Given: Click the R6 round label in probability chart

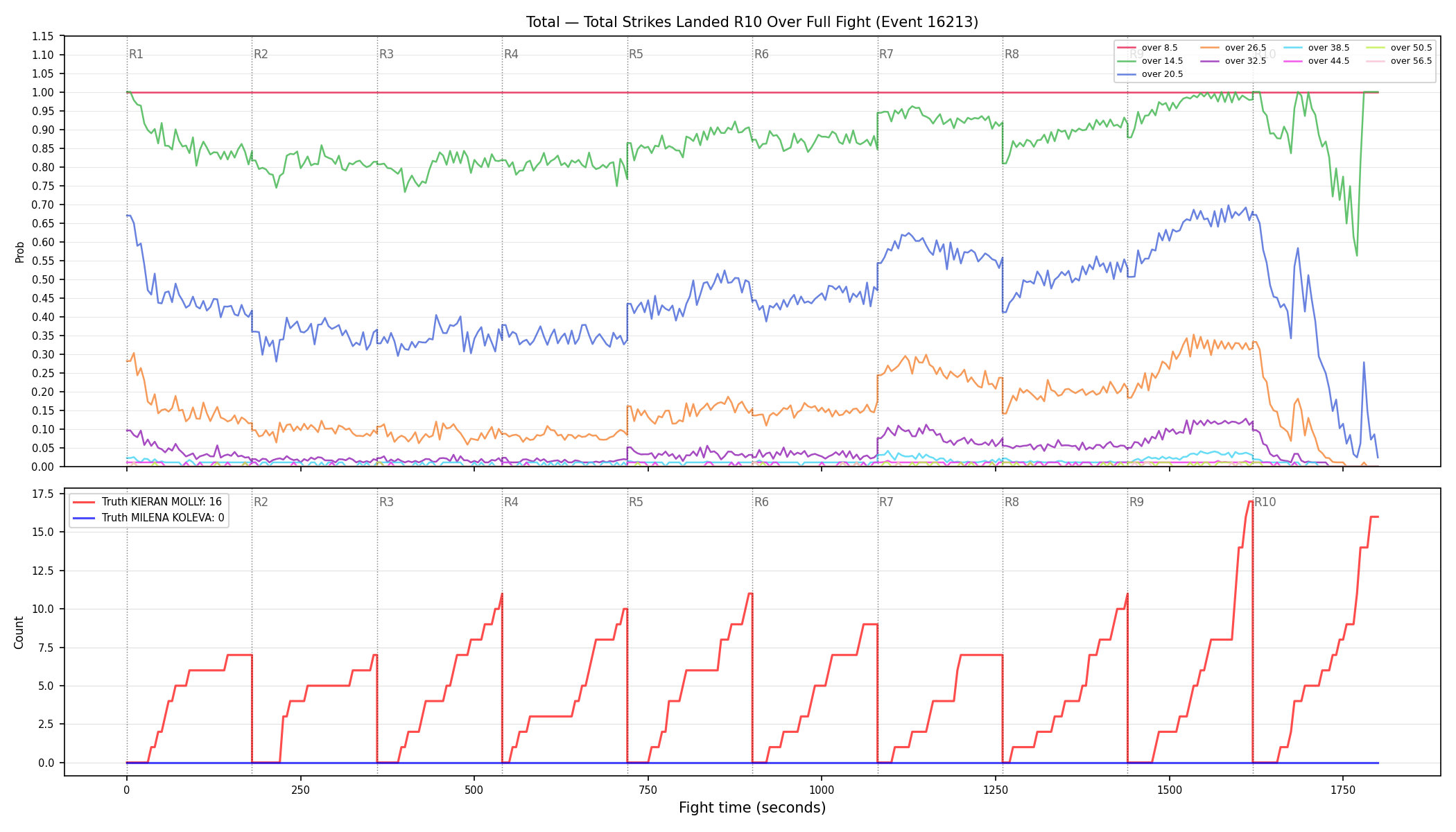Looking at the screenshot, I should point(761,54).
